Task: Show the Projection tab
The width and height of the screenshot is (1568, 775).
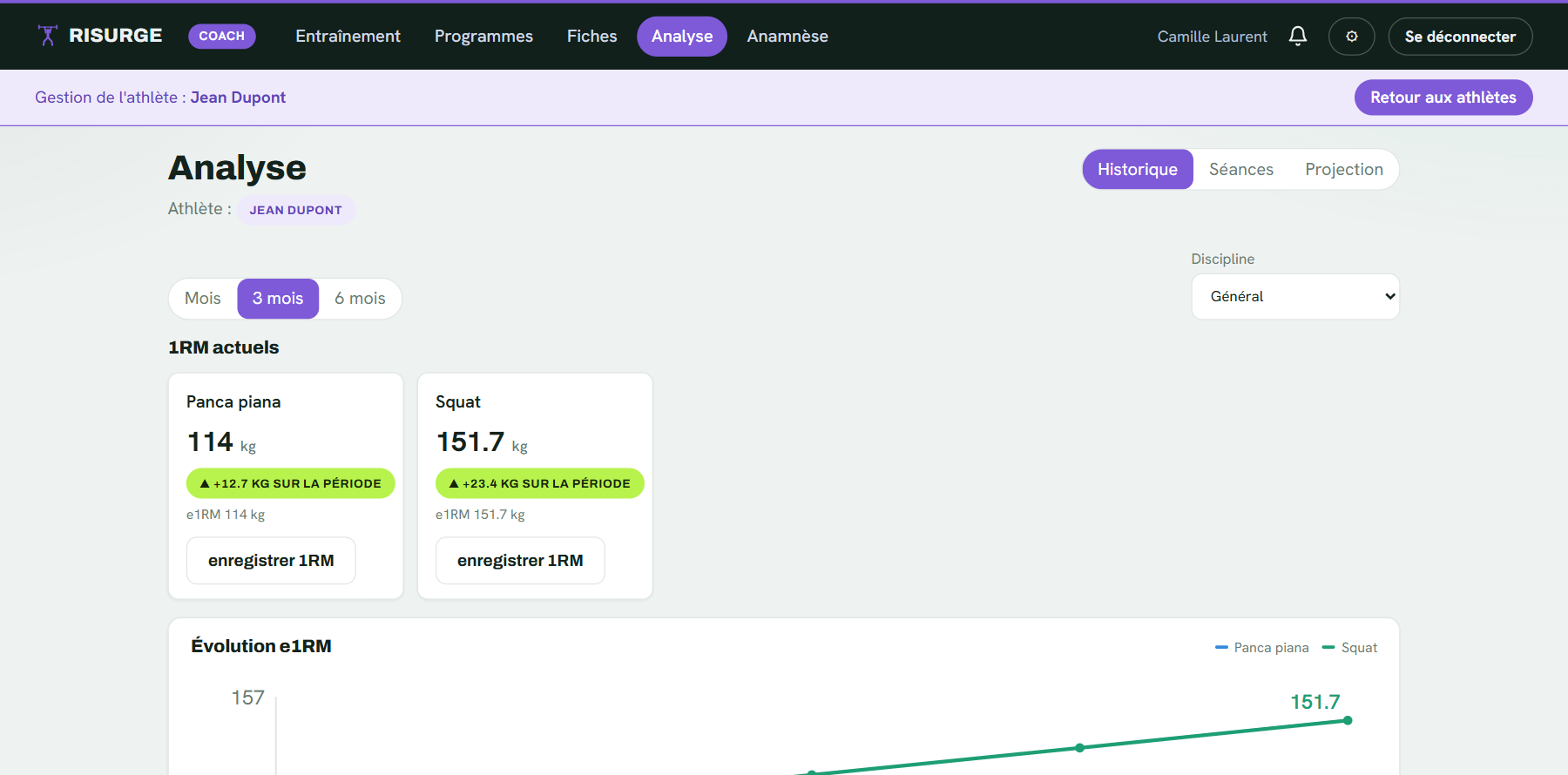Action: (1344, 169)
